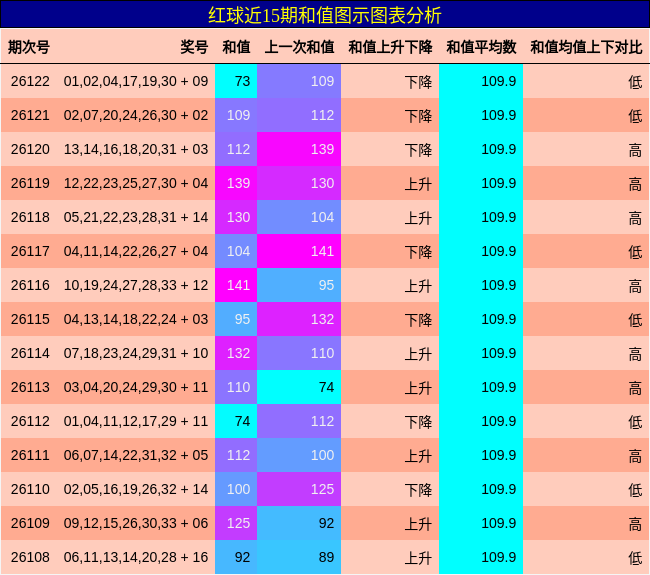Click prize numbers 06,11,13,14,20,28 + 16
The height and width of the screenshot is (575, 650).
[x=136, y=557]
